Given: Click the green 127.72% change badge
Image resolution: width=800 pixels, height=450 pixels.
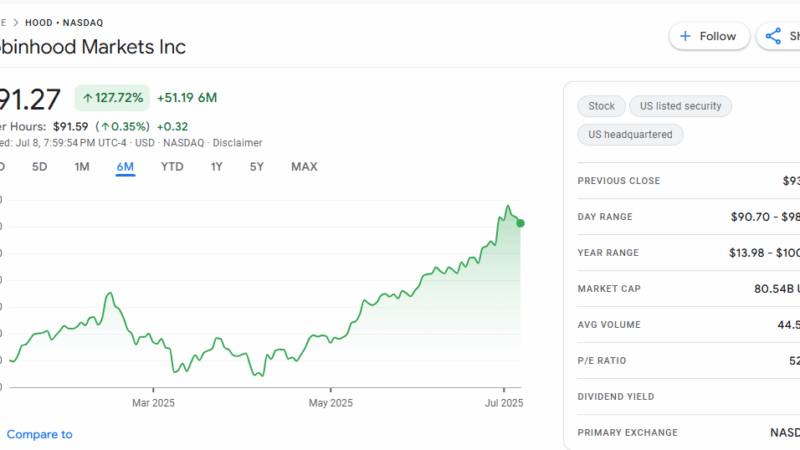Looking at the screenshot, I should 112,97.
